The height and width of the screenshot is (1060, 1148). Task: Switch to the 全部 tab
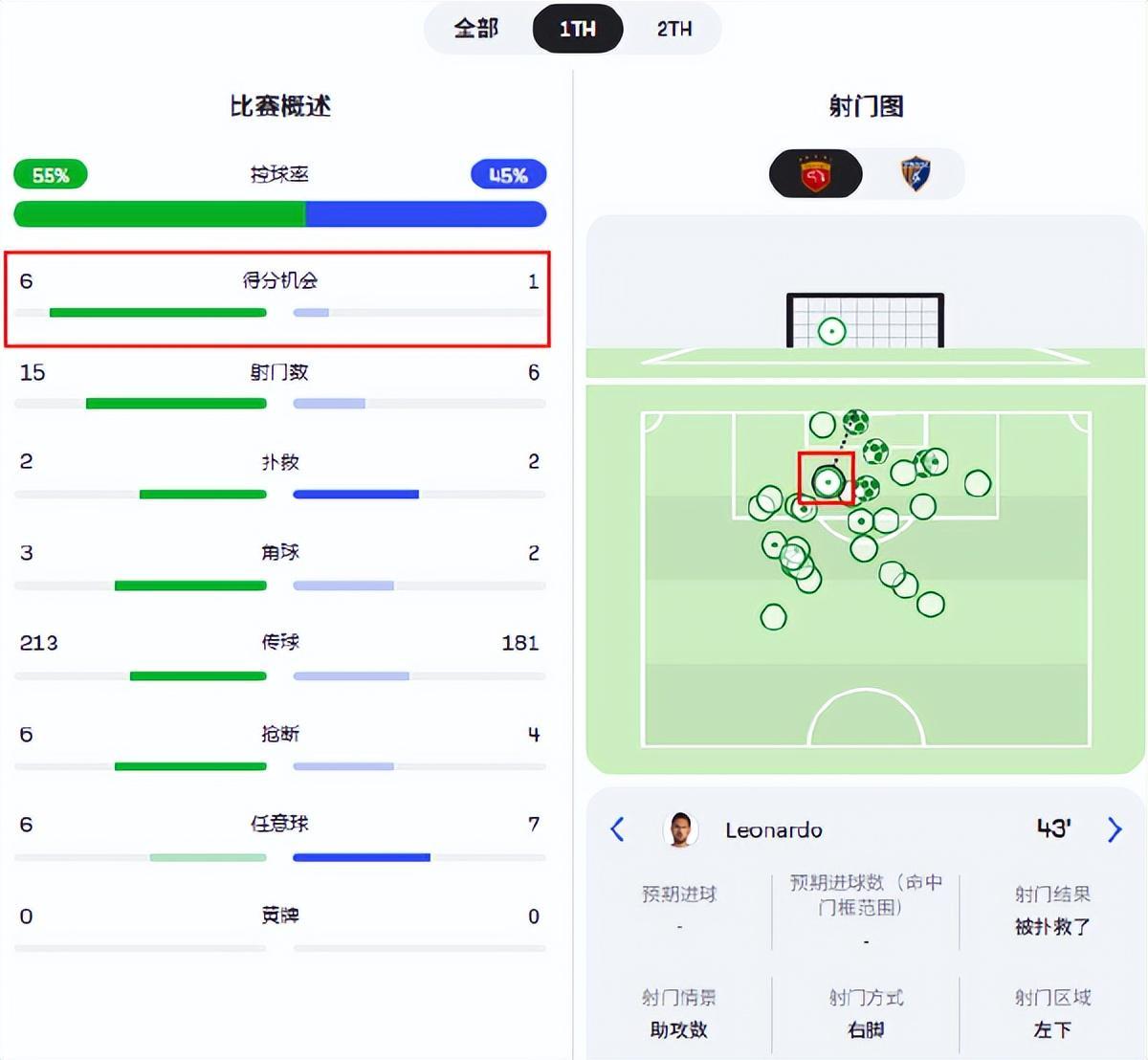tap(476, 29)
